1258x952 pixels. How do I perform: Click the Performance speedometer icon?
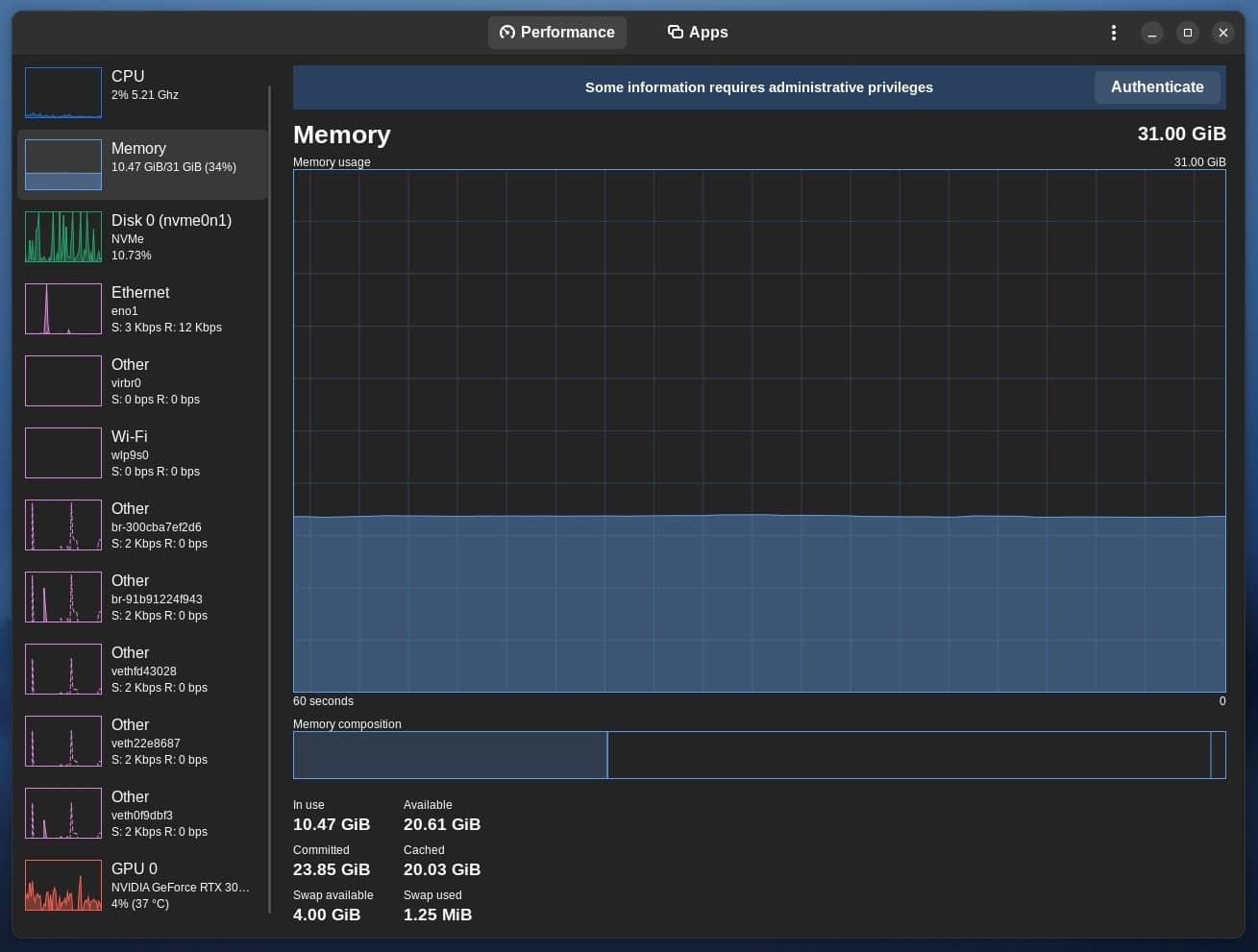[506, 32]
